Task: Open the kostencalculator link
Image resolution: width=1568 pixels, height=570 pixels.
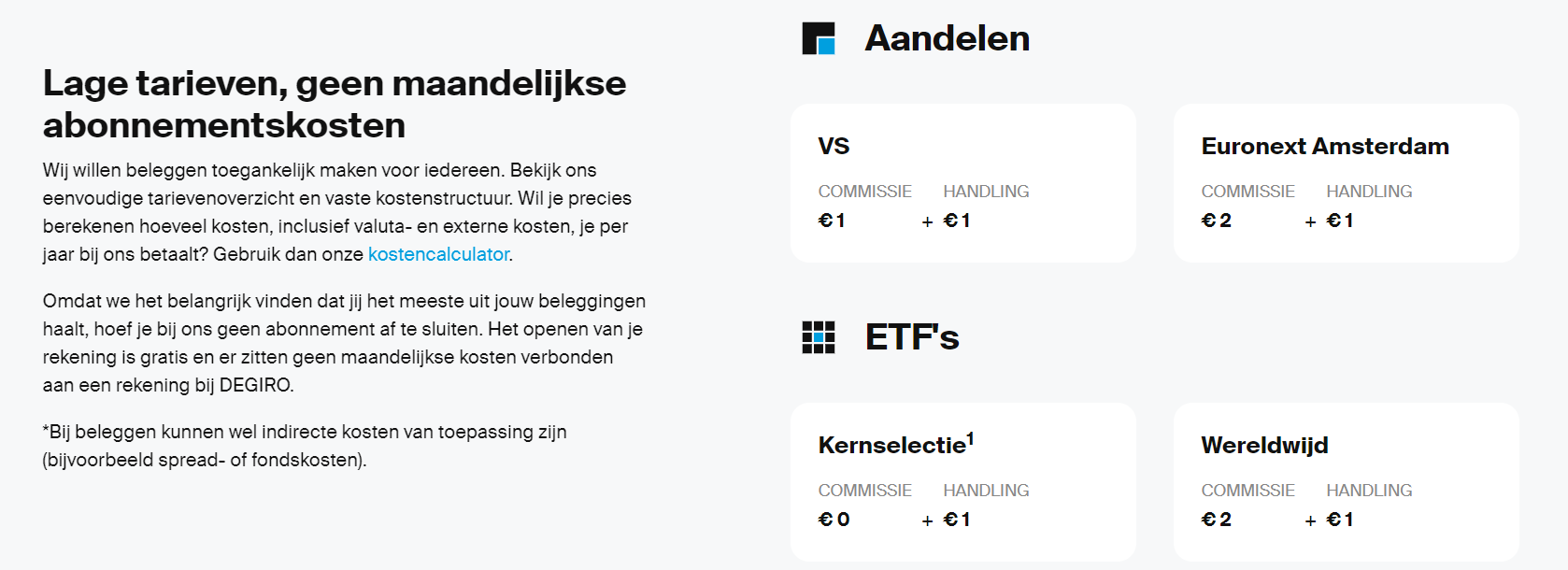Action: (438, 254)
